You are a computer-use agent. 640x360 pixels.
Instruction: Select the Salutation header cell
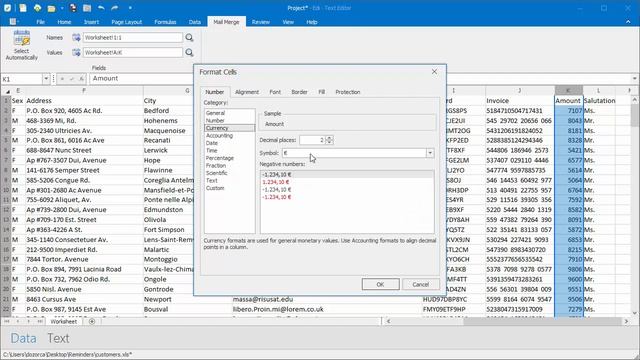point(599,100)
